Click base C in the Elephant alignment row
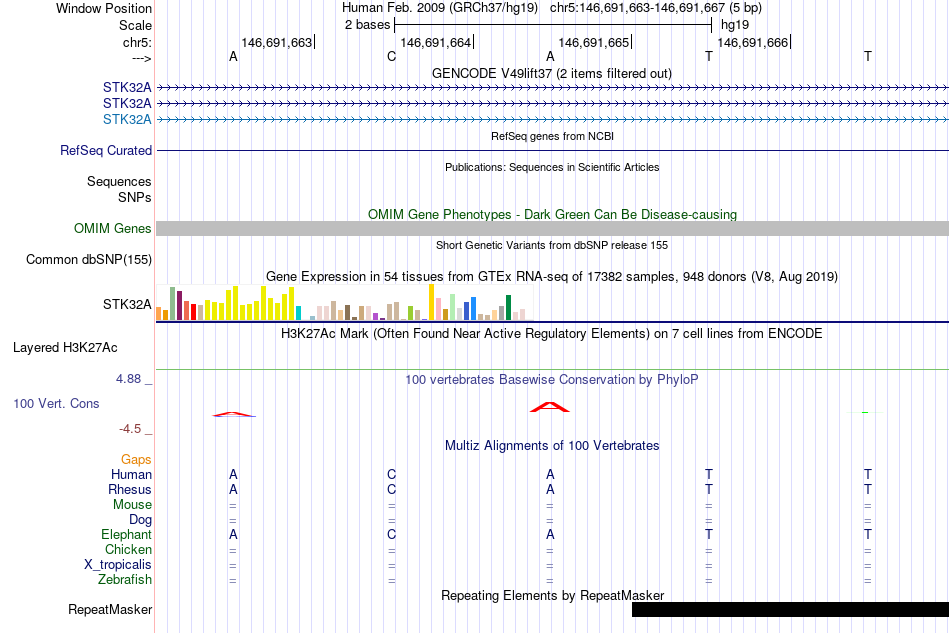950x633 pixels. (x=391, y=534)
